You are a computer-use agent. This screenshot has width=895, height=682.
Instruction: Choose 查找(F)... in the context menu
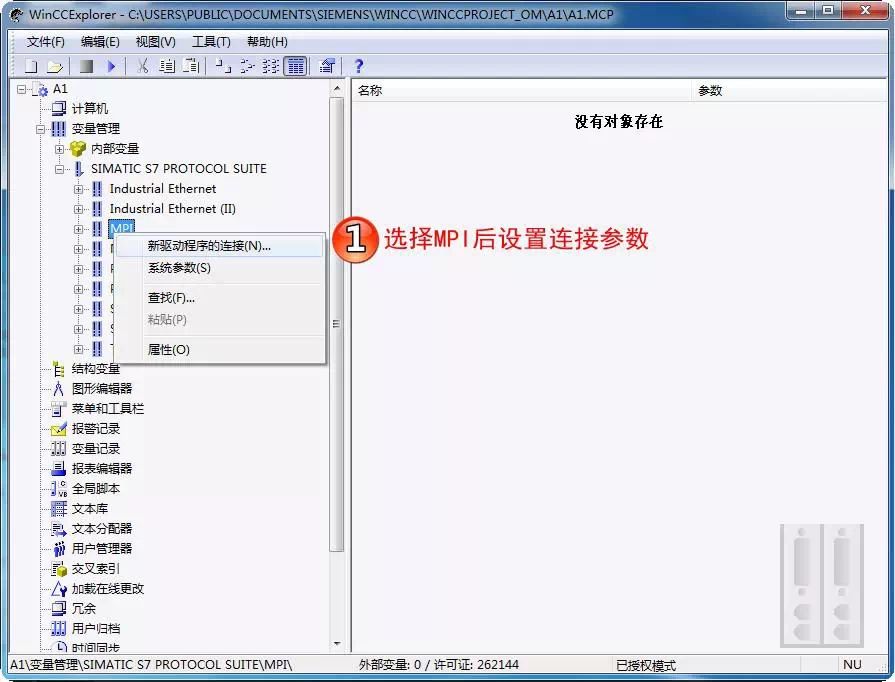coord(220,298)
